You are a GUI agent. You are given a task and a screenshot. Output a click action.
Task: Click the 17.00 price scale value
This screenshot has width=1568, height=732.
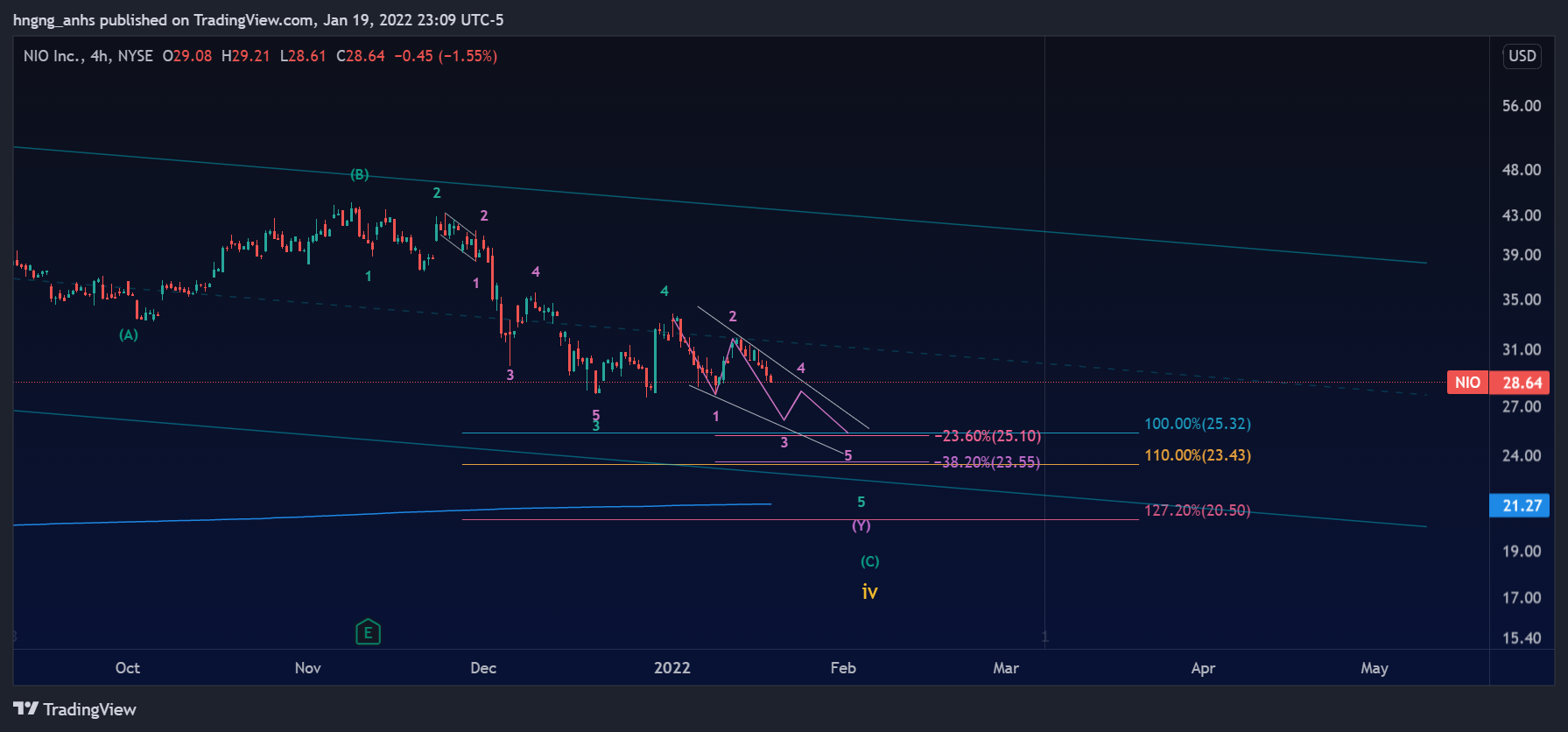click(1522, 598)
